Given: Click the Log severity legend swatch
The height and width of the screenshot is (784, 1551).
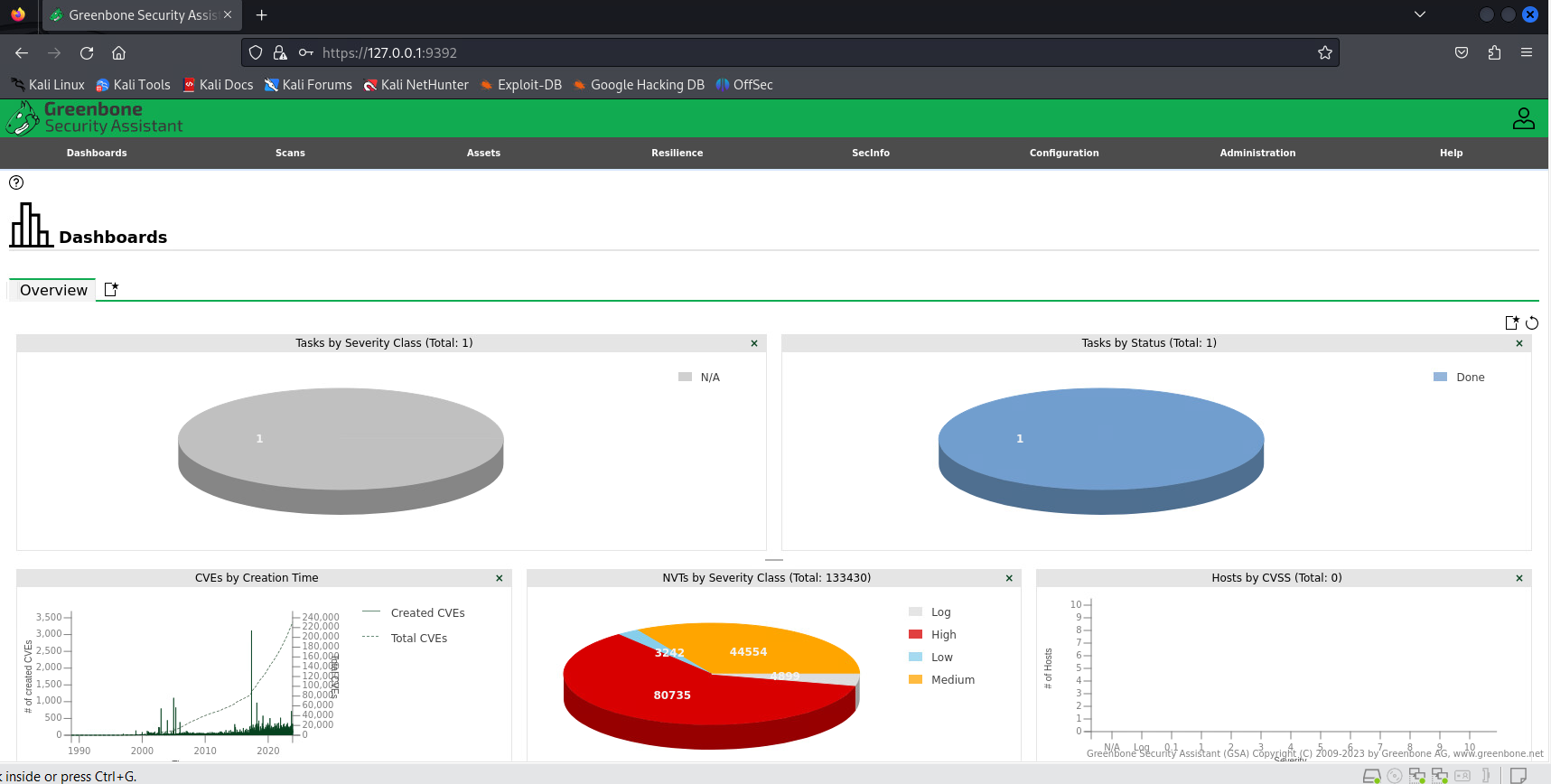Looking at the screenshot, I should (x=915, y=611).
